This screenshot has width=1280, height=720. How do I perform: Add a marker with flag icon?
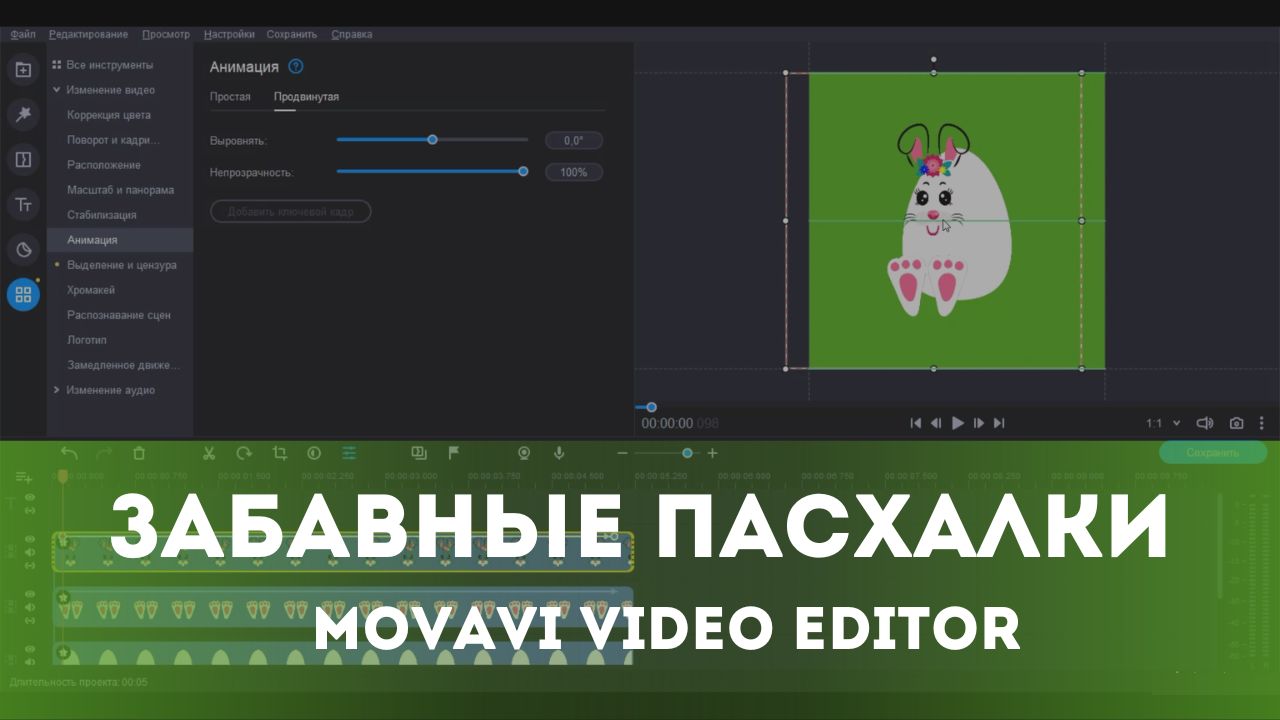coord(454,453)
